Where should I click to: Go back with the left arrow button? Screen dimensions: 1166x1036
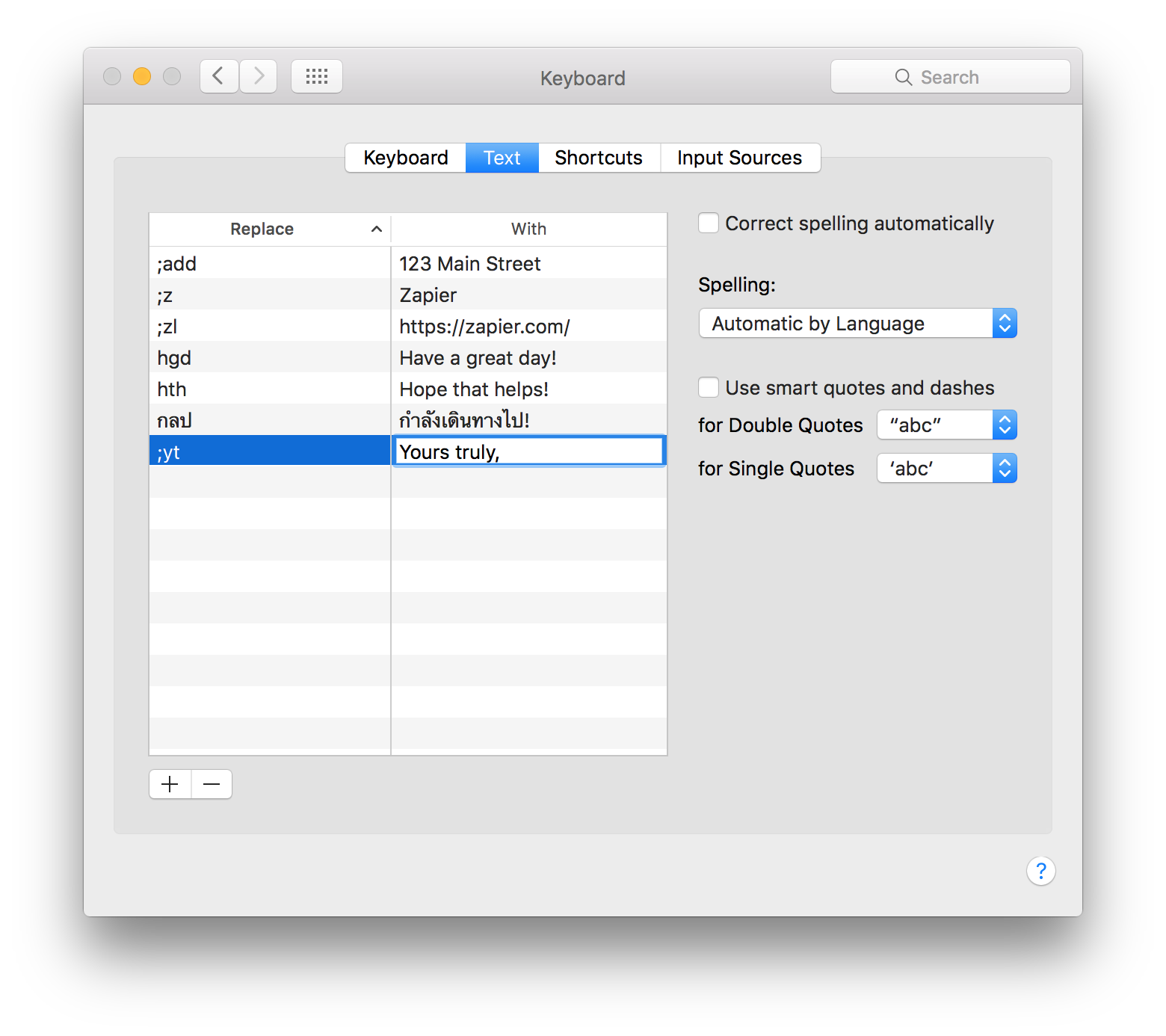tap(219, 76)
